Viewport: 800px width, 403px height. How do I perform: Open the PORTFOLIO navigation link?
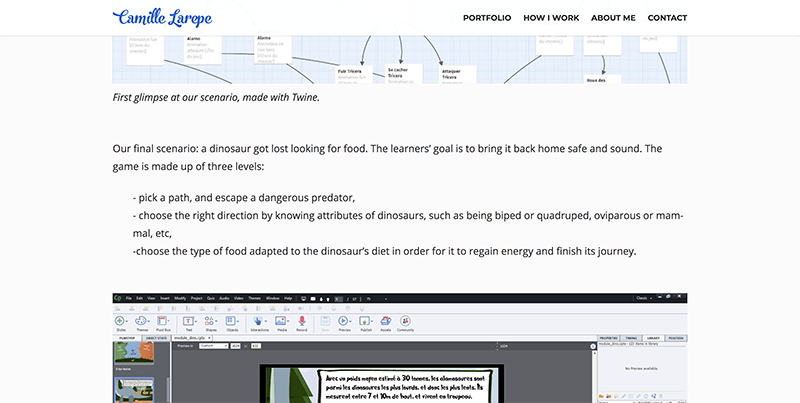487,18
